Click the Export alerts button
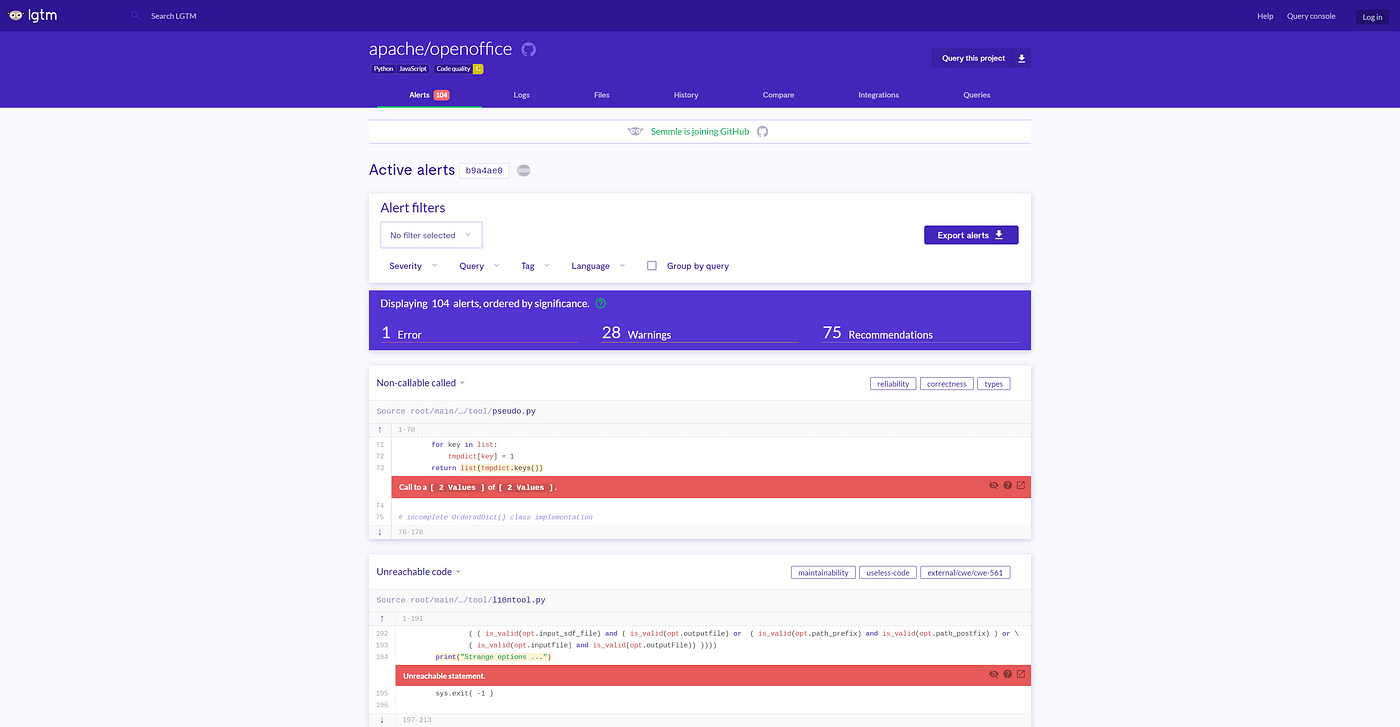This screenshot has width=1400, height=727. 971,235
